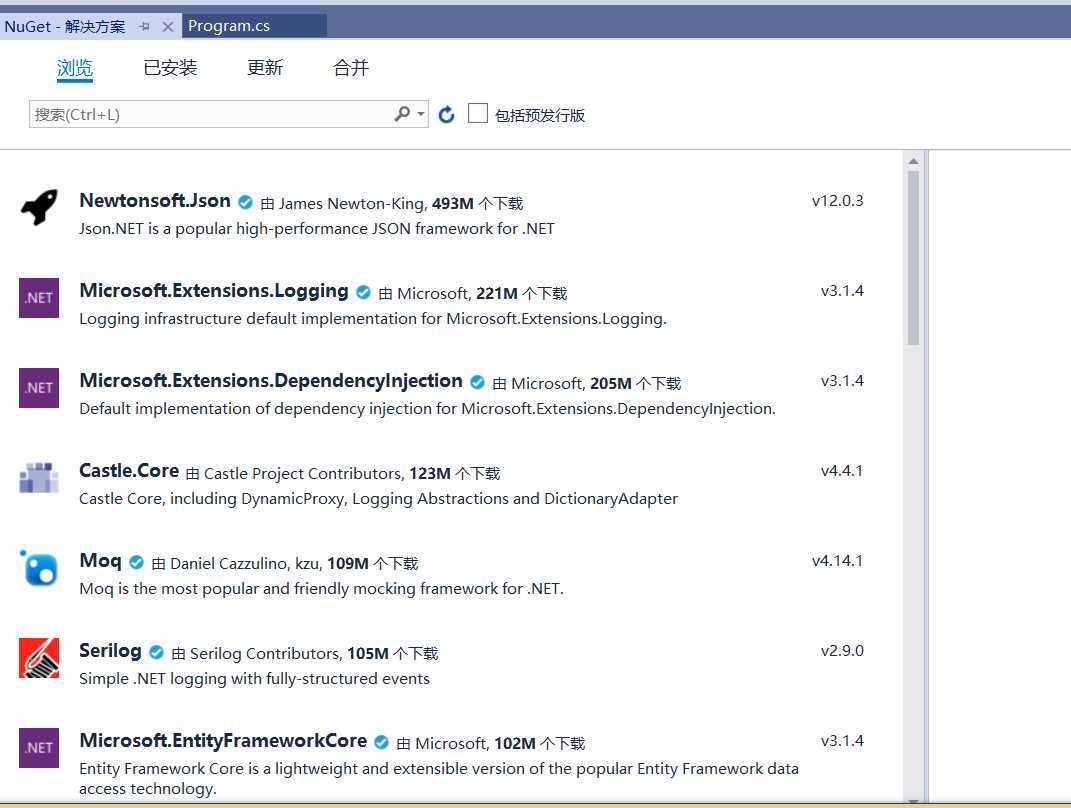The width and height of the screenshot is (1071, 808).
Task: Click verified badge next to Microsoft.EntityFrameworkCore
Action: pos(381,742)
